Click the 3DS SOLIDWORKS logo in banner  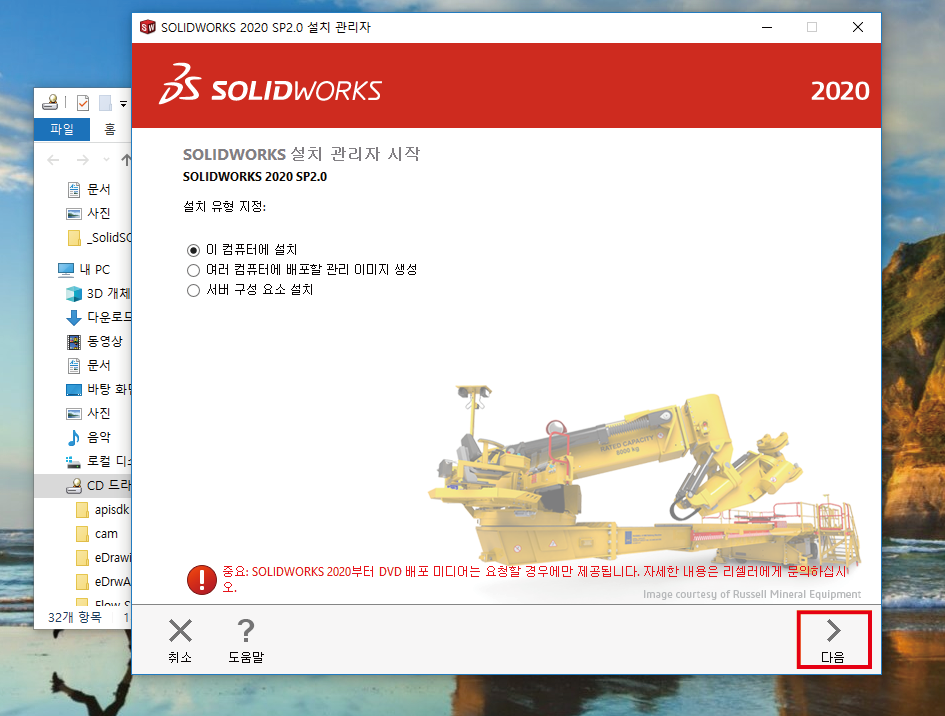tap(270, 85)
